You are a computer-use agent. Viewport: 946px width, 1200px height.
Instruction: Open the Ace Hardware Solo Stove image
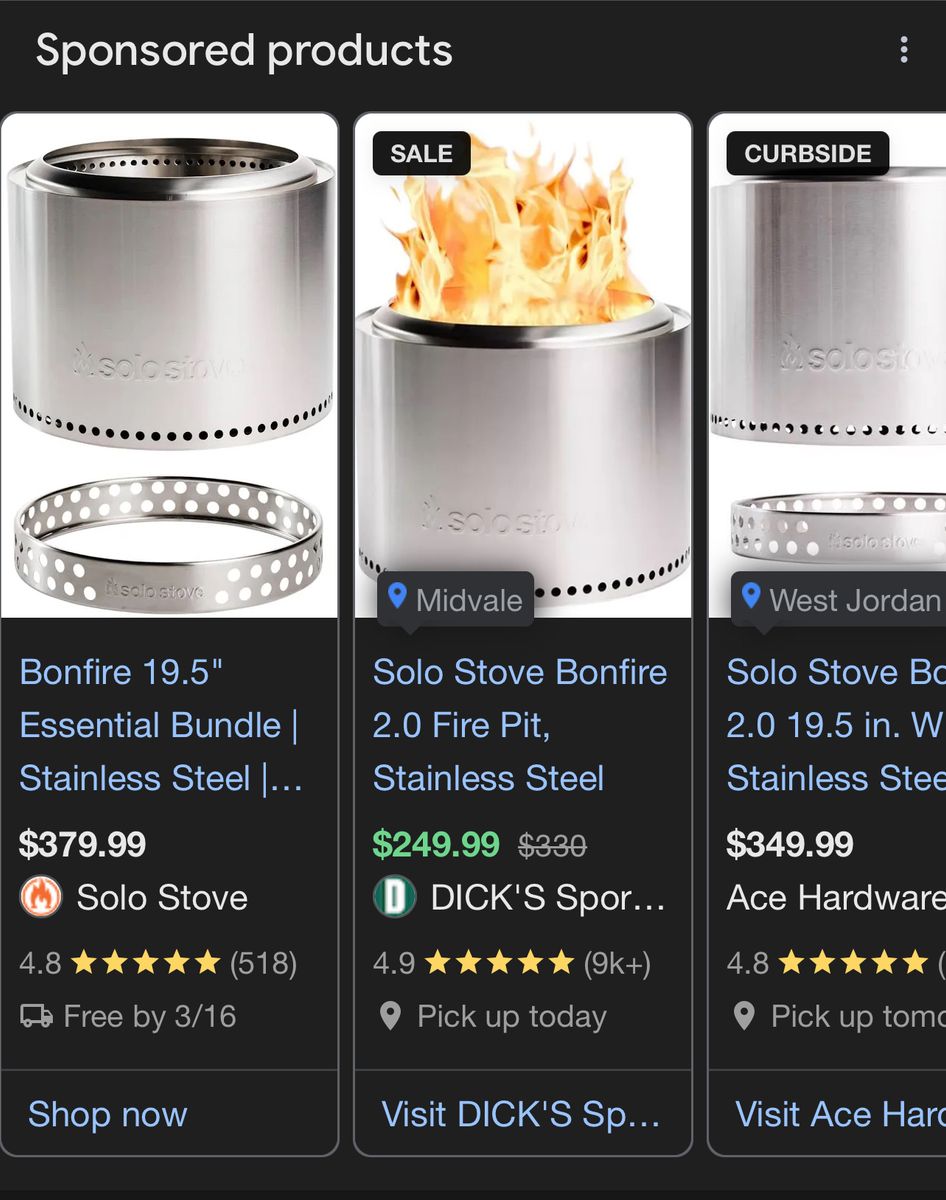[828, 365]
